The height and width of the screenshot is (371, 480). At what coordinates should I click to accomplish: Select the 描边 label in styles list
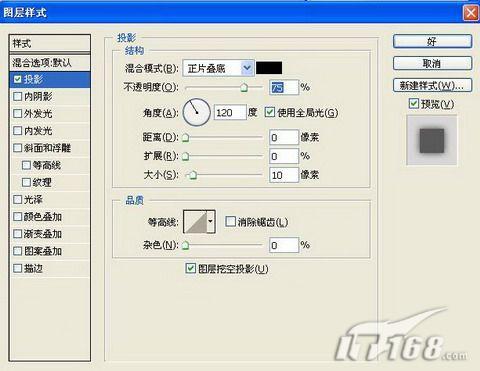click(33, 268)
